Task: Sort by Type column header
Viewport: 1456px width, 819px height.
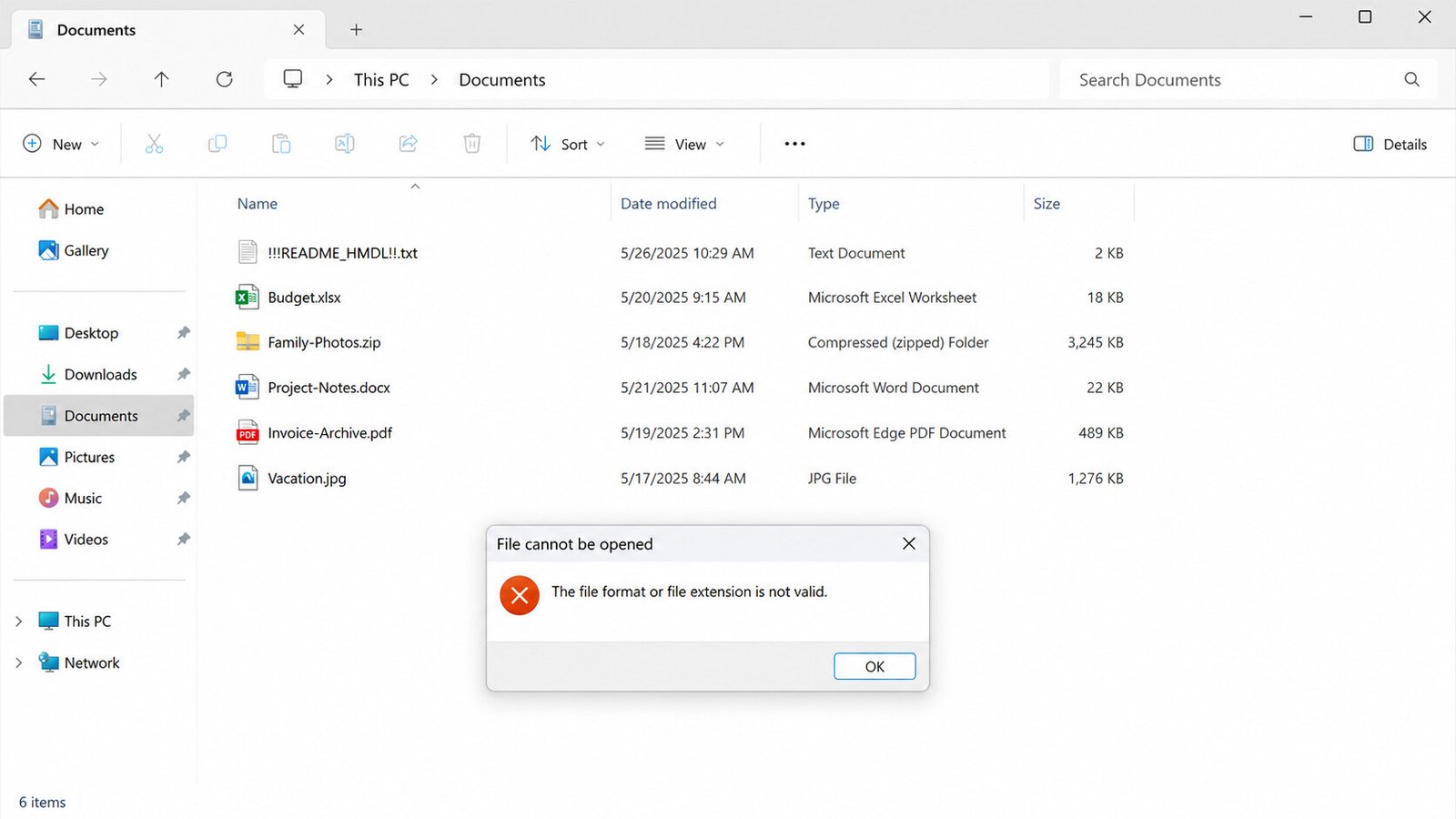Action: pos(824,204)
